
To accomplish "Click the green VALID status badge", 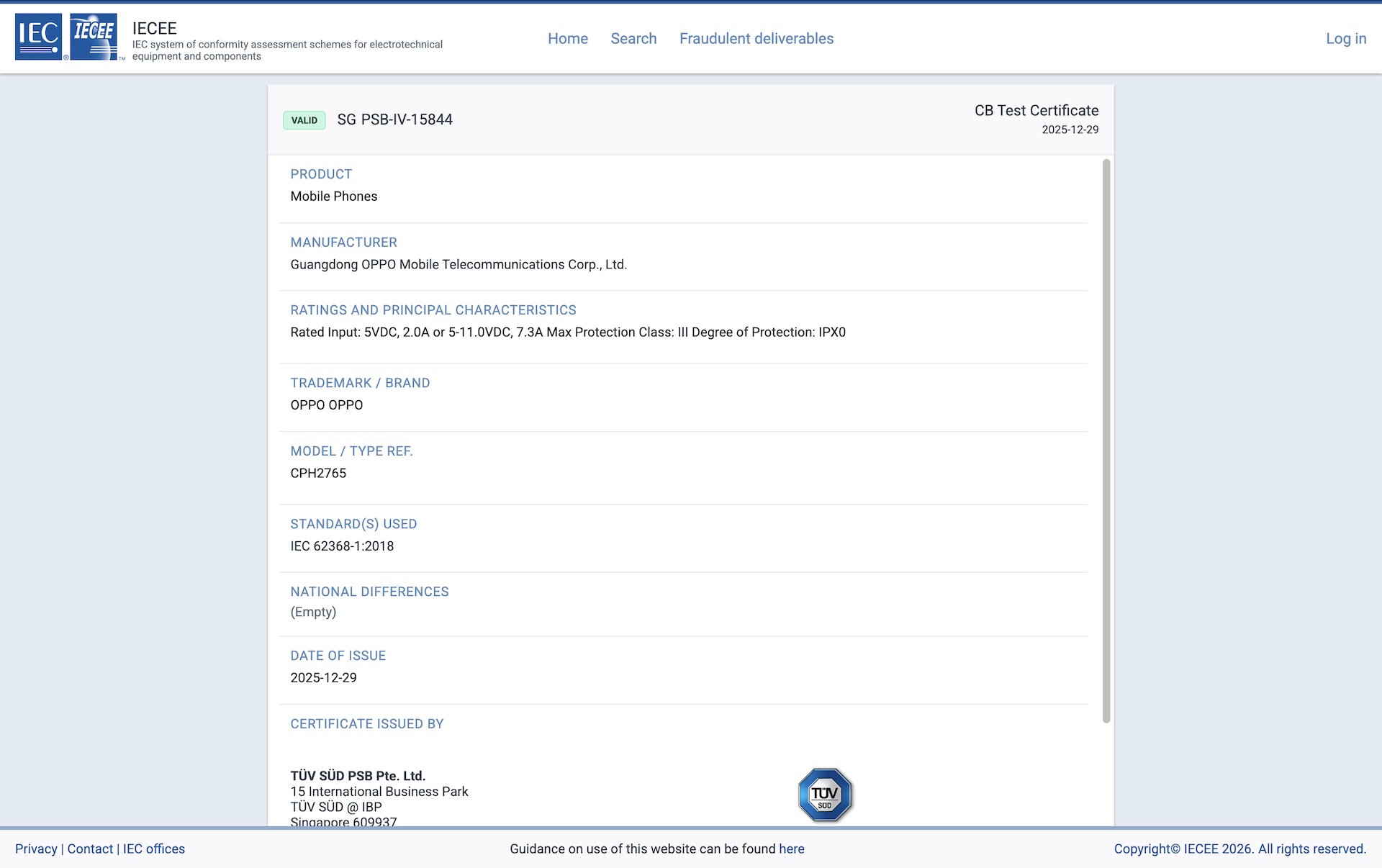I will (x=304, y=120).
